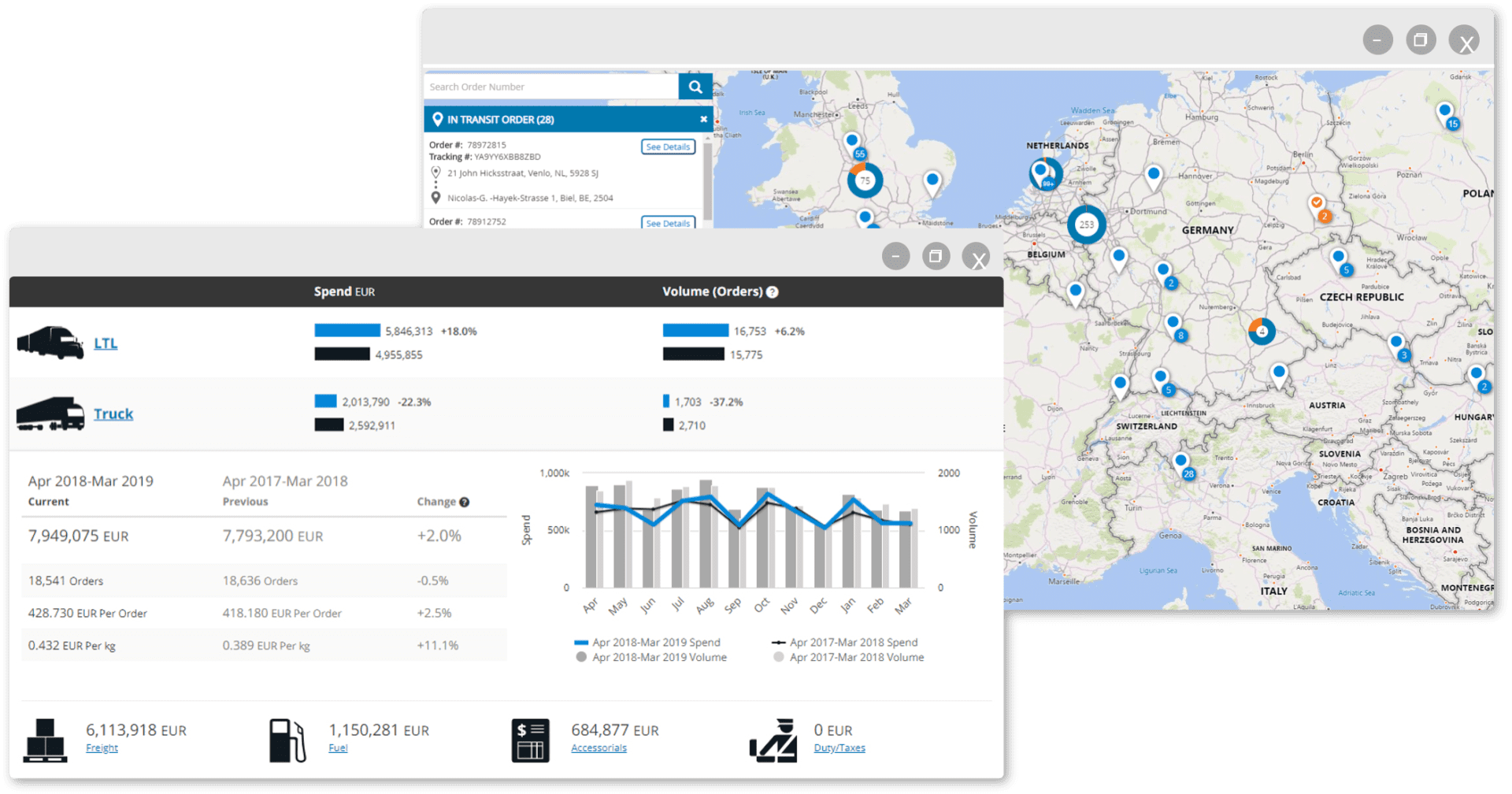Click the Fuel pump icon
This screenshot has height=794, width=1512.
click(x=287, y=740)
